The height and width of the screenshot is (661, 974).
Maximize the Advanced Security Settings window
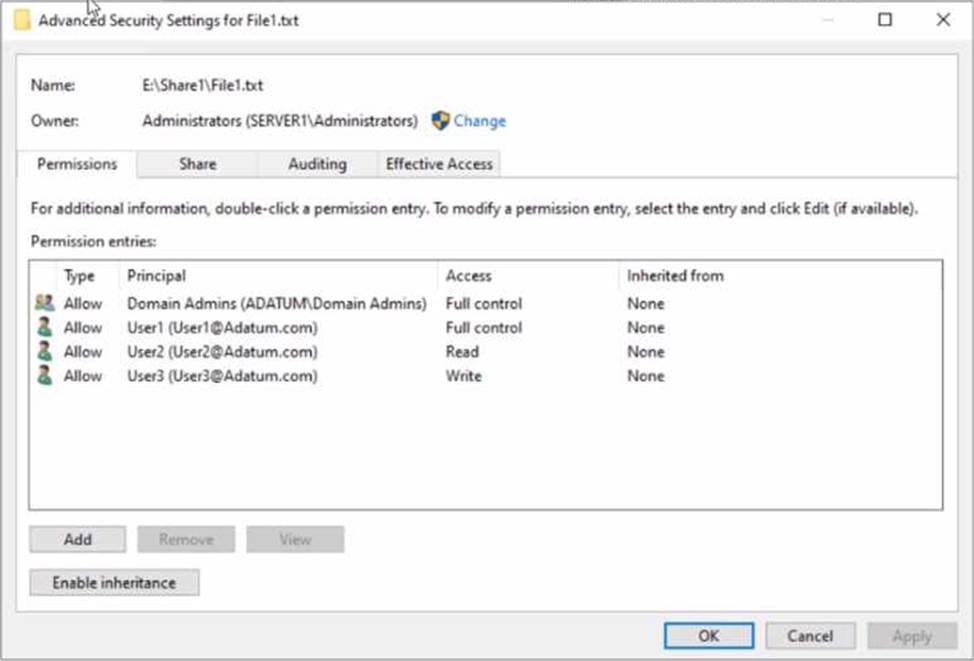(884, 20)
